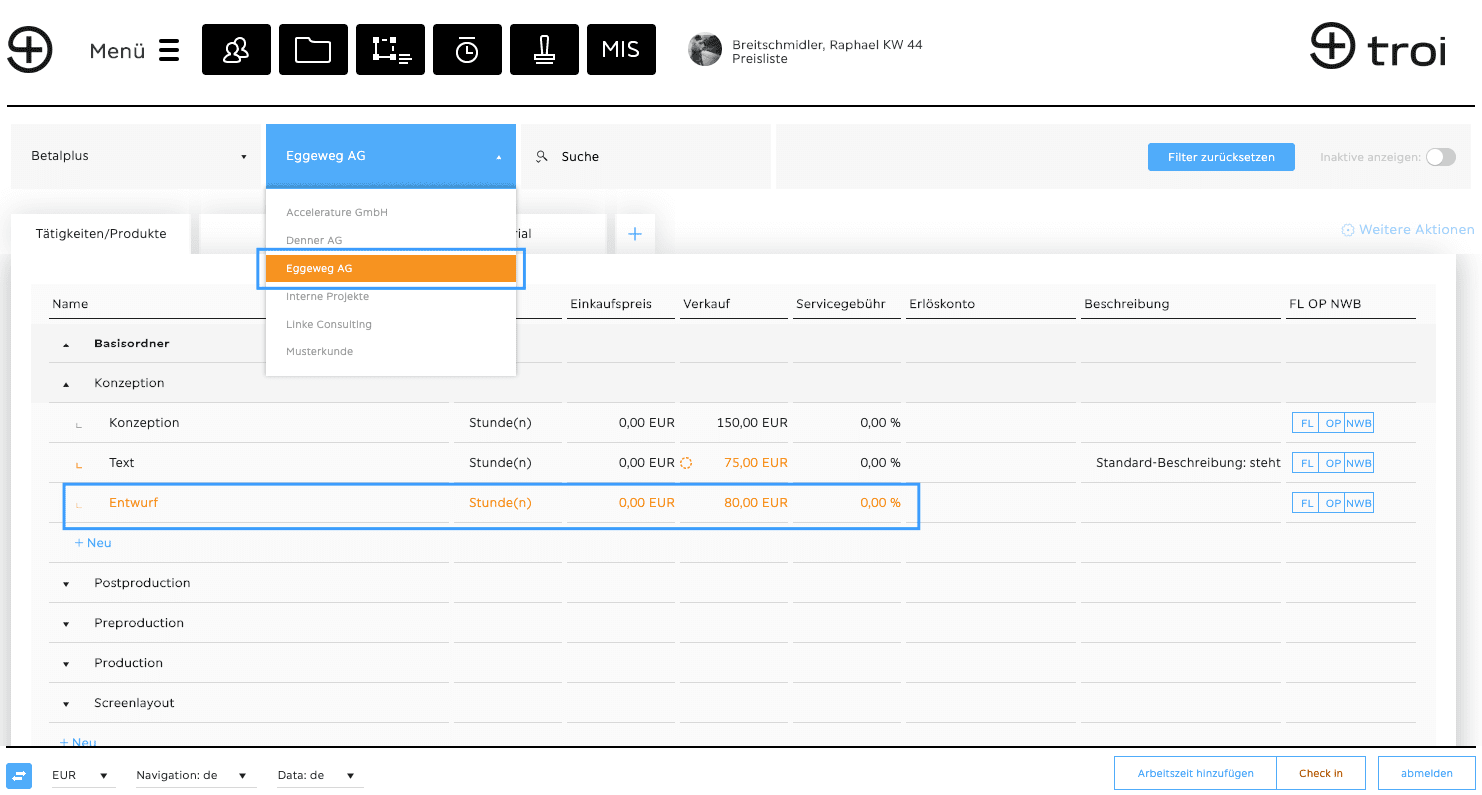Click the Check in button
Viewport: 1482px width, 795px height.
1320,773
